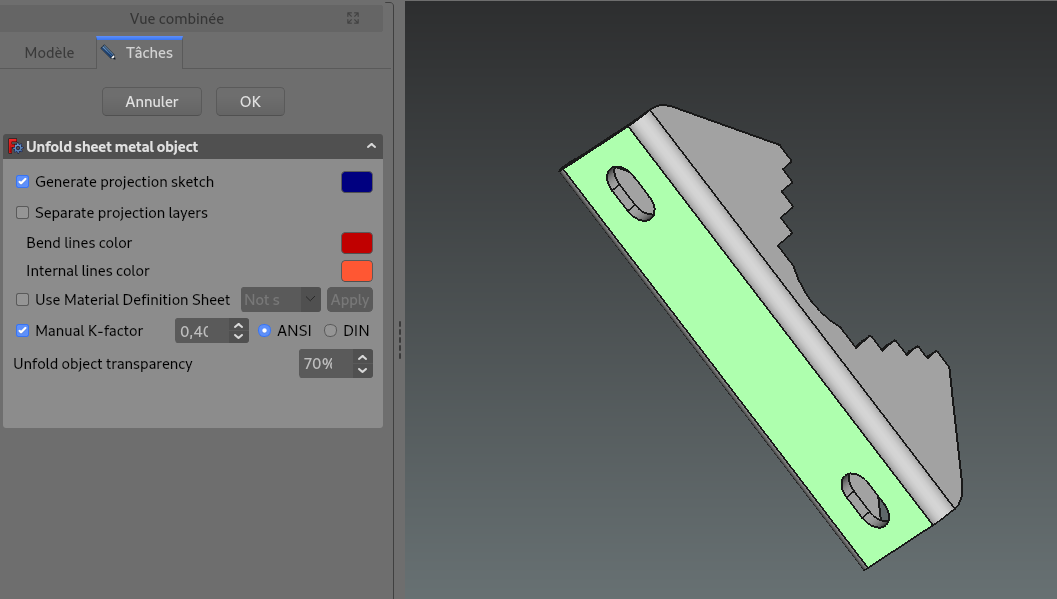The height and width of the screenshot is (599, 1057).
Task: Click the undock icon in Vue combinée title bar
Action: pos(353,18)
